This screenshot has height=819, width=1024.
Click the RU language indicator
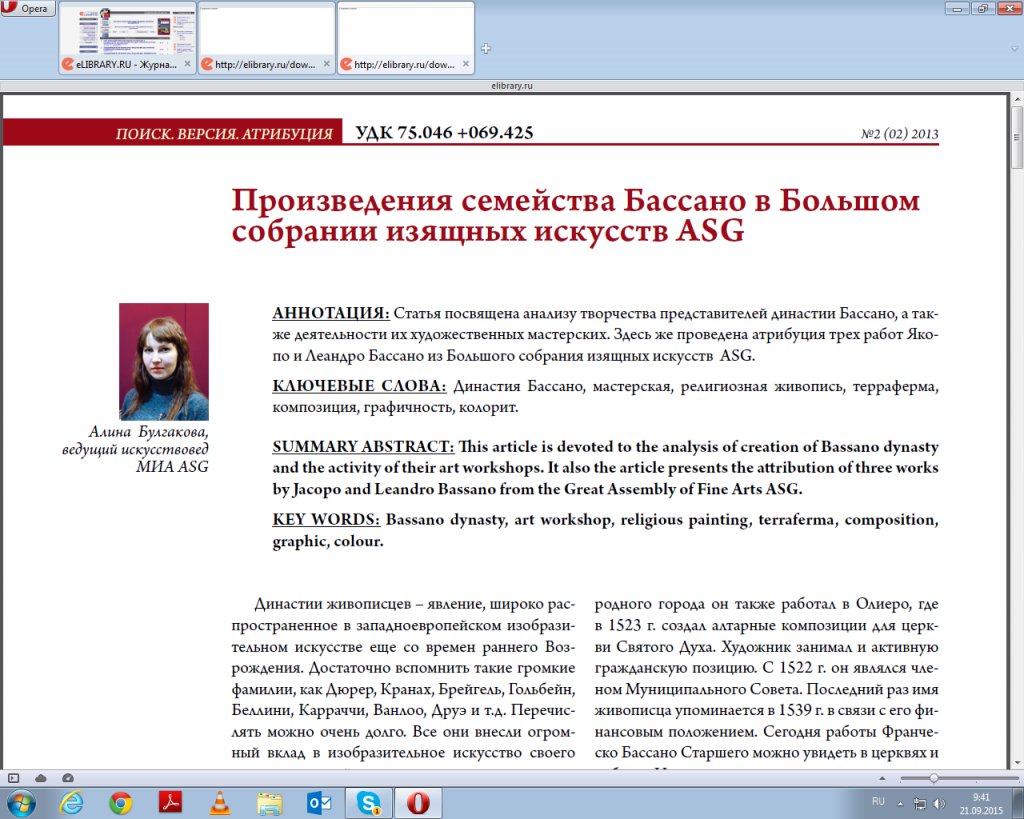[878, 801]
